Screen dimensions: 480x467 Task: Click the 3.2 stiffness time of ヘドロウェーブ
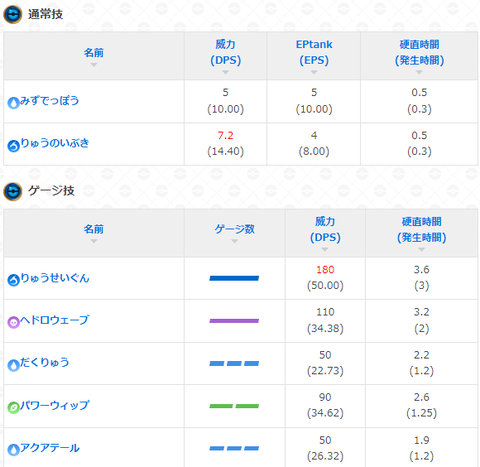pyautogui.click(x=421, y=312)
